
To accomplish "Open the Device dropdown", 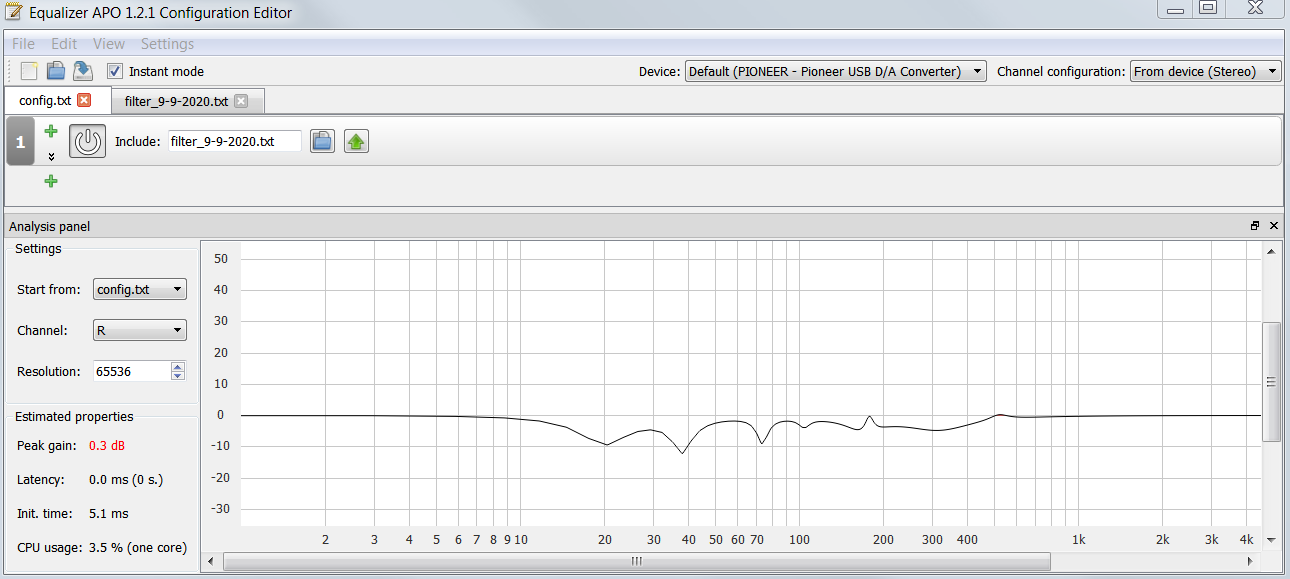I will (835, 71).
